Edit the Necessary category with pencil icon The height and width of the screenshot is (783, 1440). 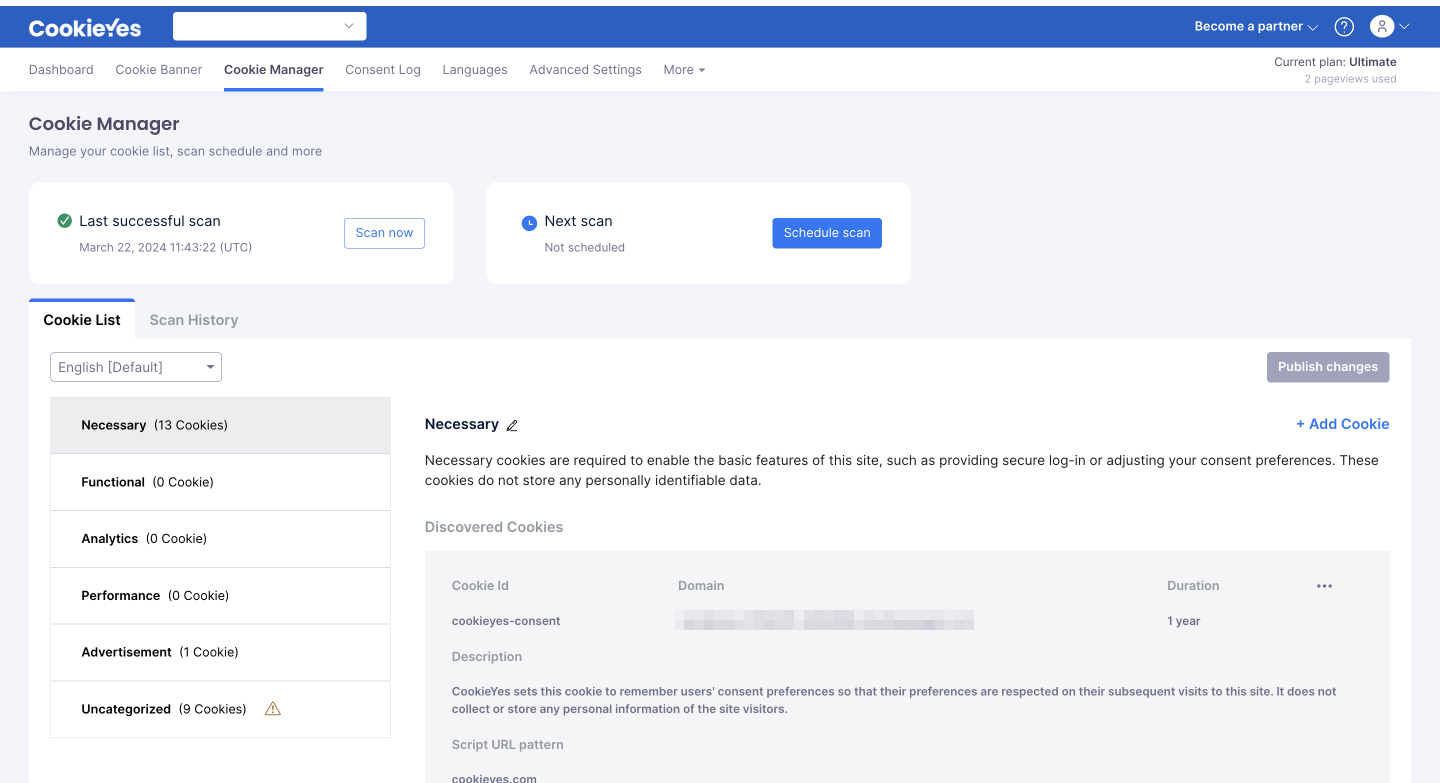512,425
